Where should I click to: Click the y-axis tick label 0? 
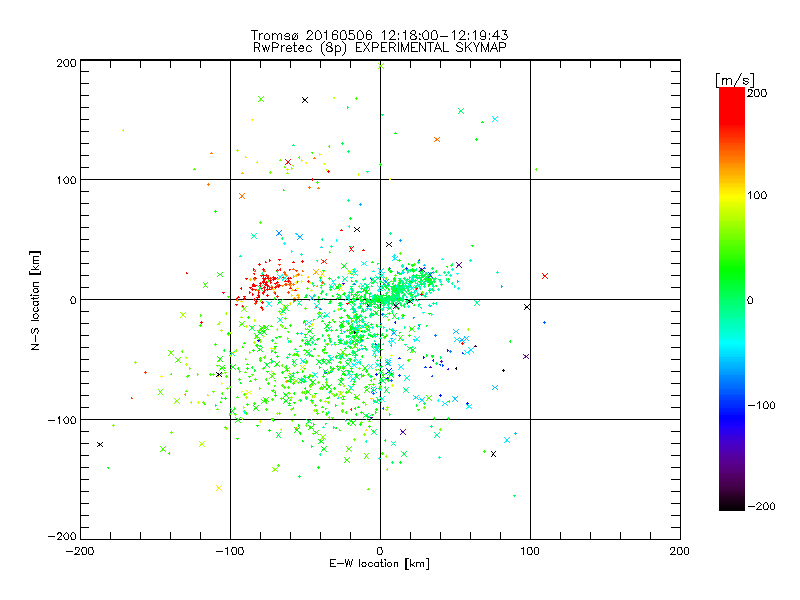coord(73,300)
